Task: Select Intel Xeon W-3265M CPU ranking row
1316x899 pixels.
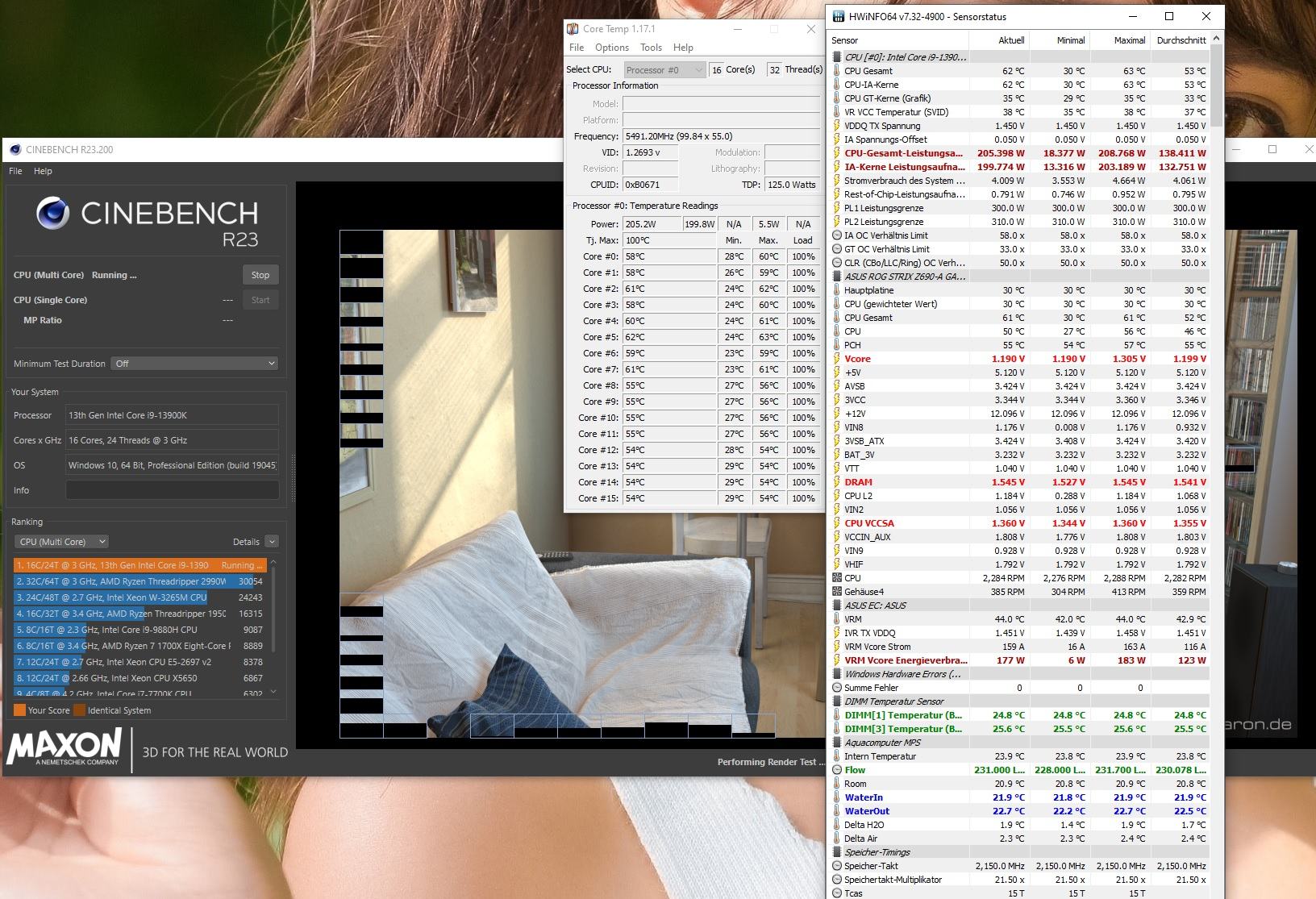Action: click(x=140, y=597)
